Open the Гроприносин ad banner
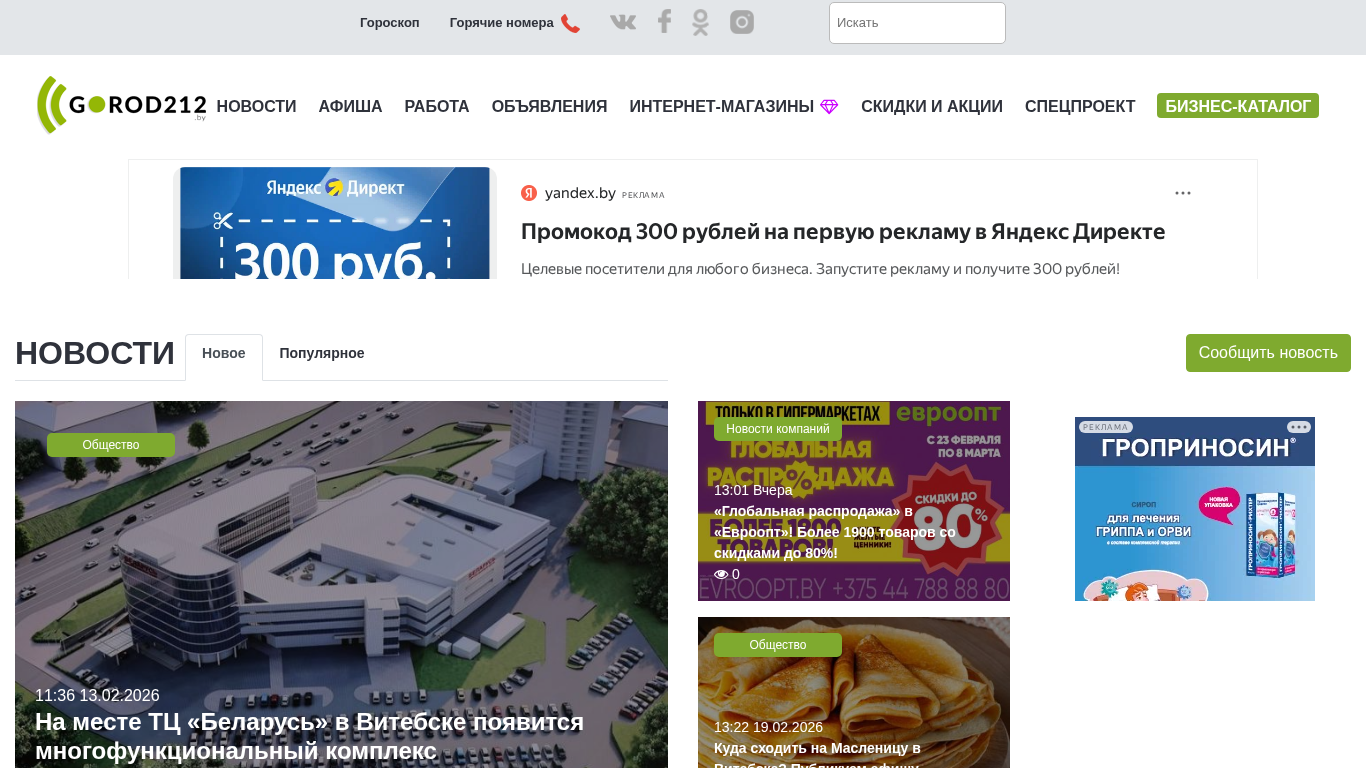The height and width of the screenshot is (768, 1366). (x=1195, y=509)
